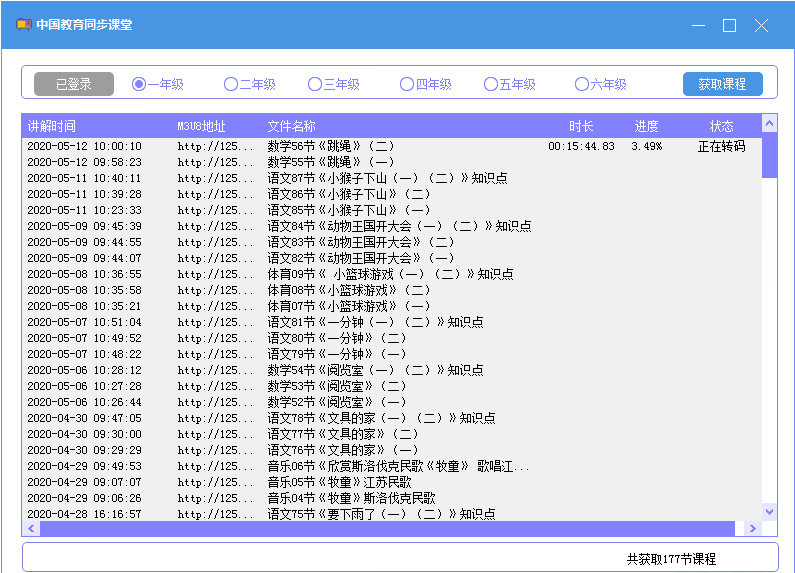Screen dimensions: 795x573
Task: Select 语文76节《文具的家》(一) row
Action: 391,450
